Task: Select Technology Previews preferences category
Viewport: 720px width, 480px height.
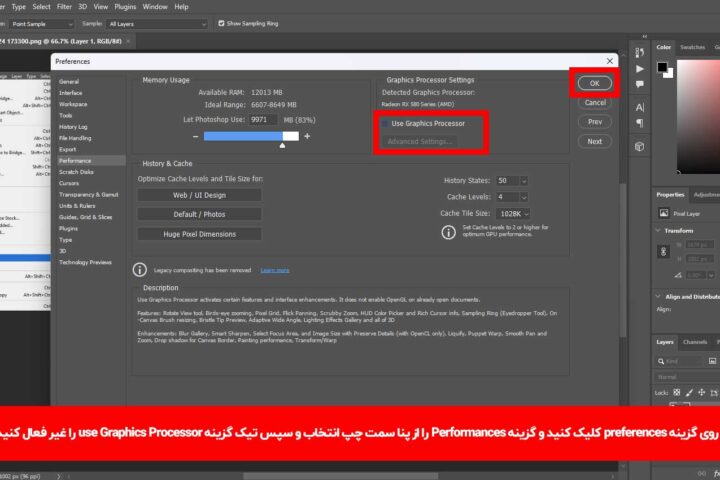Action: tap(85, 262)
